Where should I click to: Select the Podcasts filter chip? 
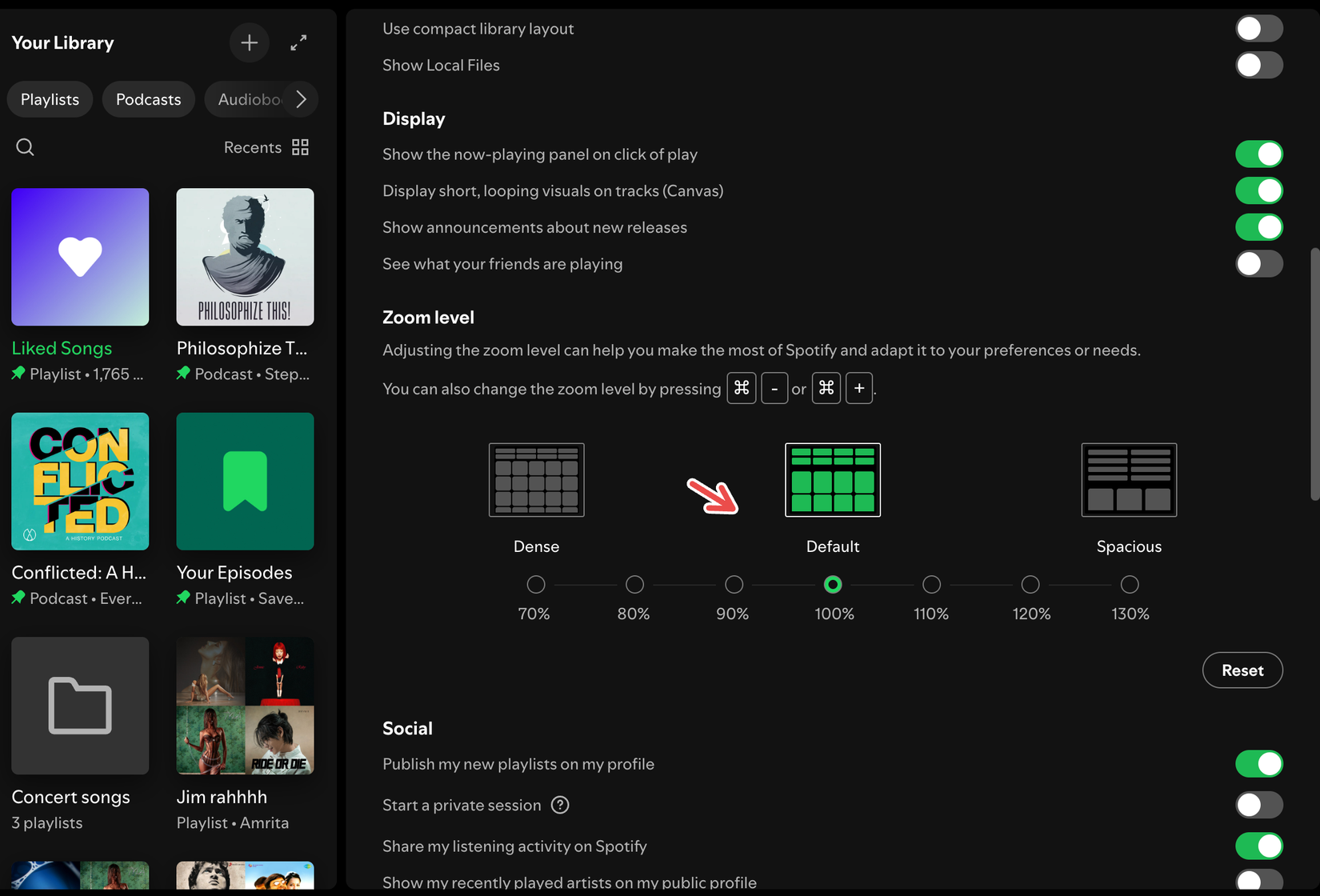click(x=148, y=98)
